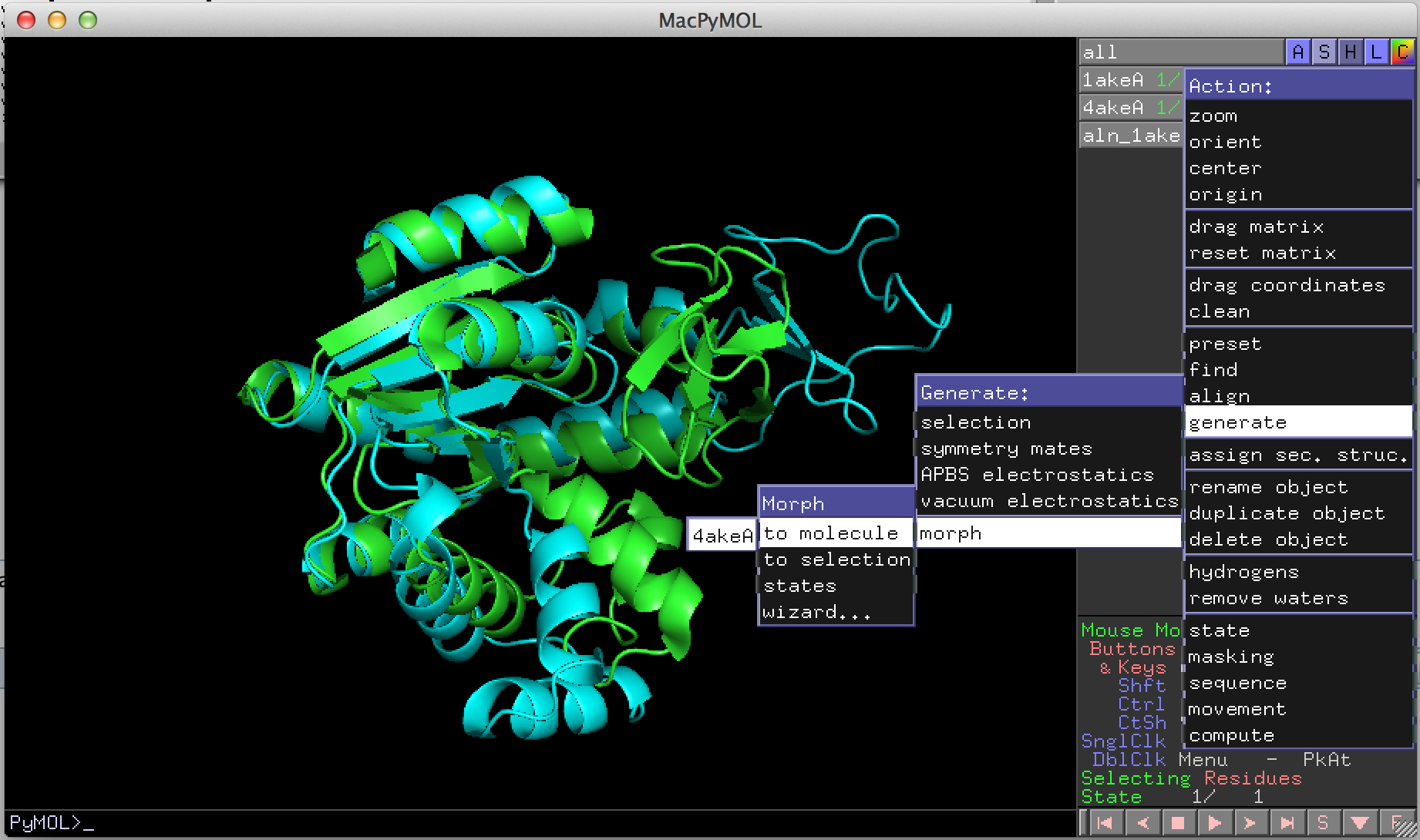Image resolution: width=1420 pixels, height=840 pixels.
Task: Open the Show (S) menu for all
Action: tap(1324, 52)
